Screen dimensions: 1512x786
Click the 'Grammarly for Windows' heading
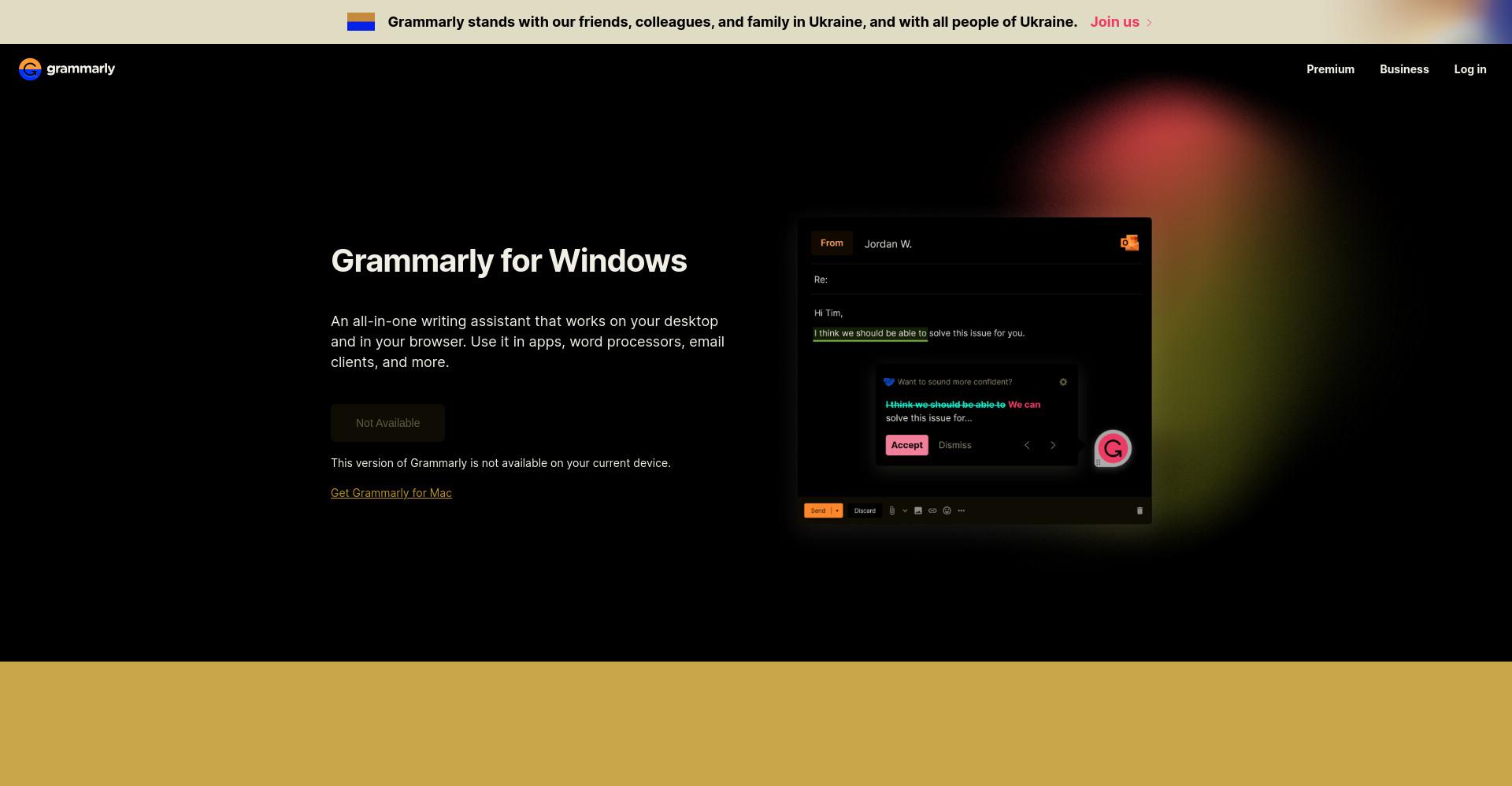(509, 261)
